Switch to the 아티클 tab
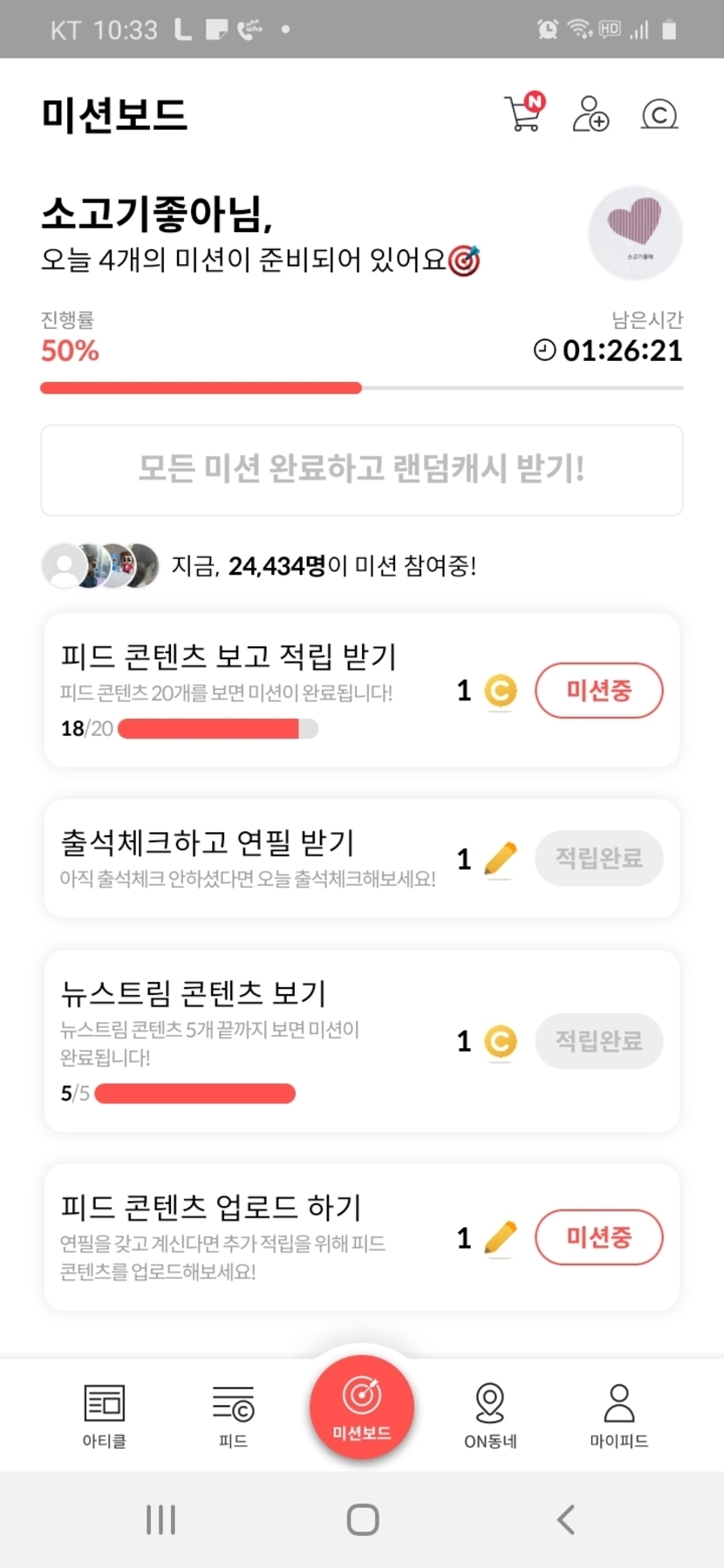 pyautogui.click(x=105, y=1415)
